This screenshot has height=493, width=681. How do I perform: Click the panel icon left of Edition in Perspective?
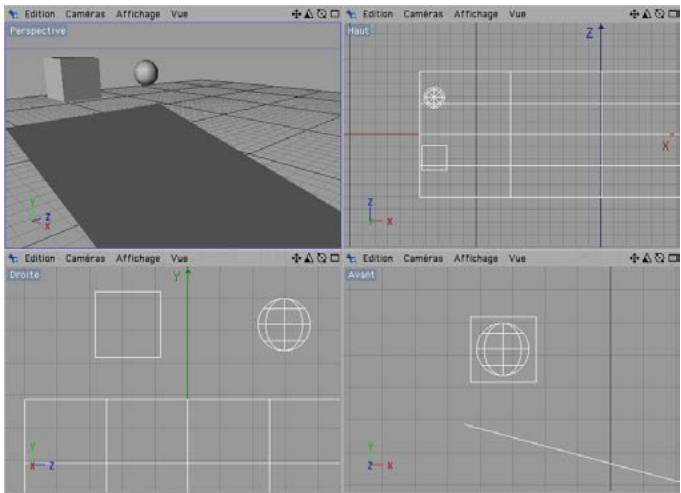[13, 14]
